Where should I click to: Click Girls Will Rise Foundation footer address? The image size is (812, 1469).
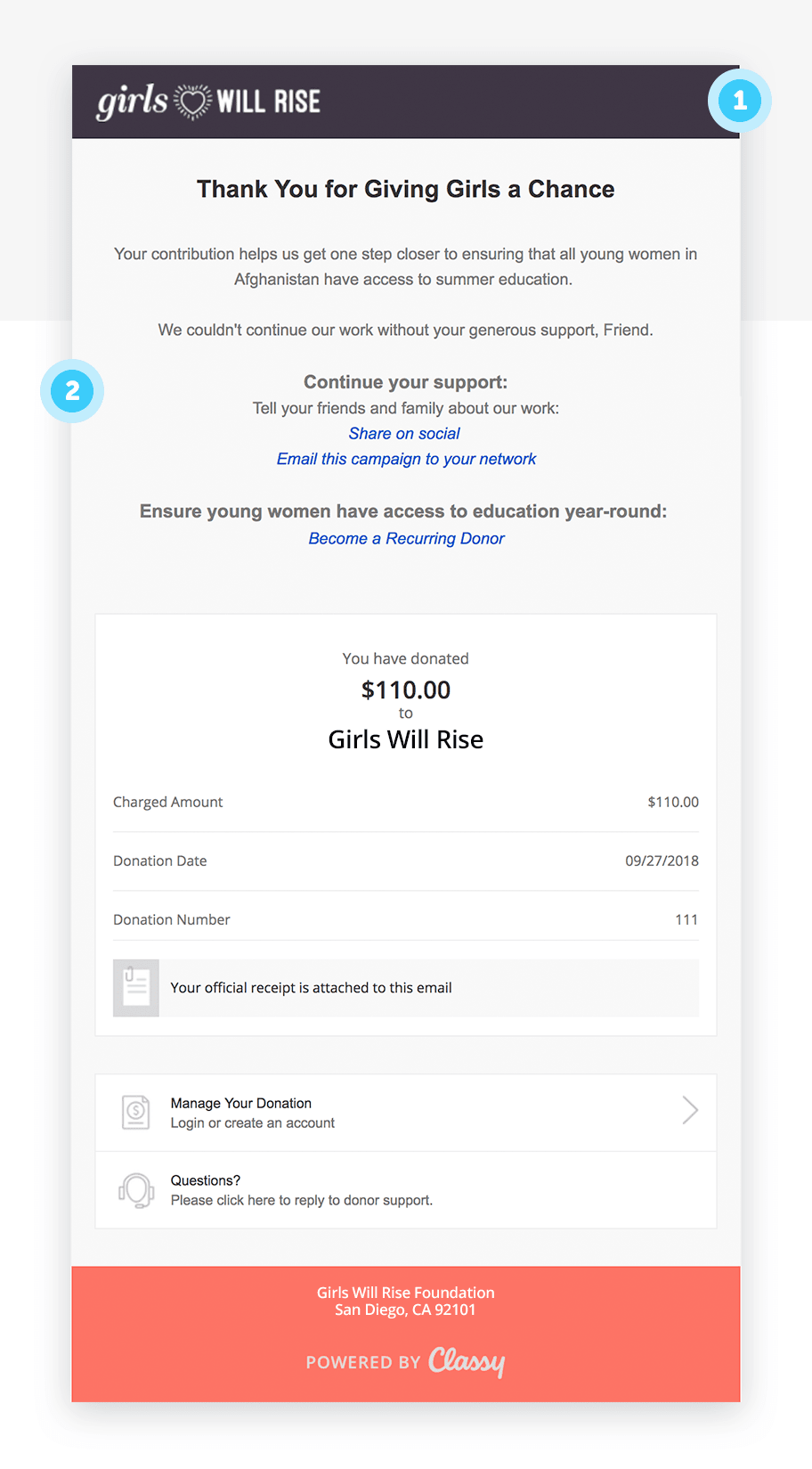tap(406, 1302)
